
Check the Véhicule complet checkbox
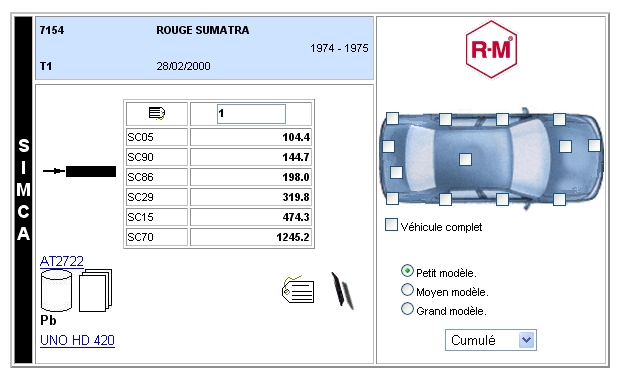[391, 225]
